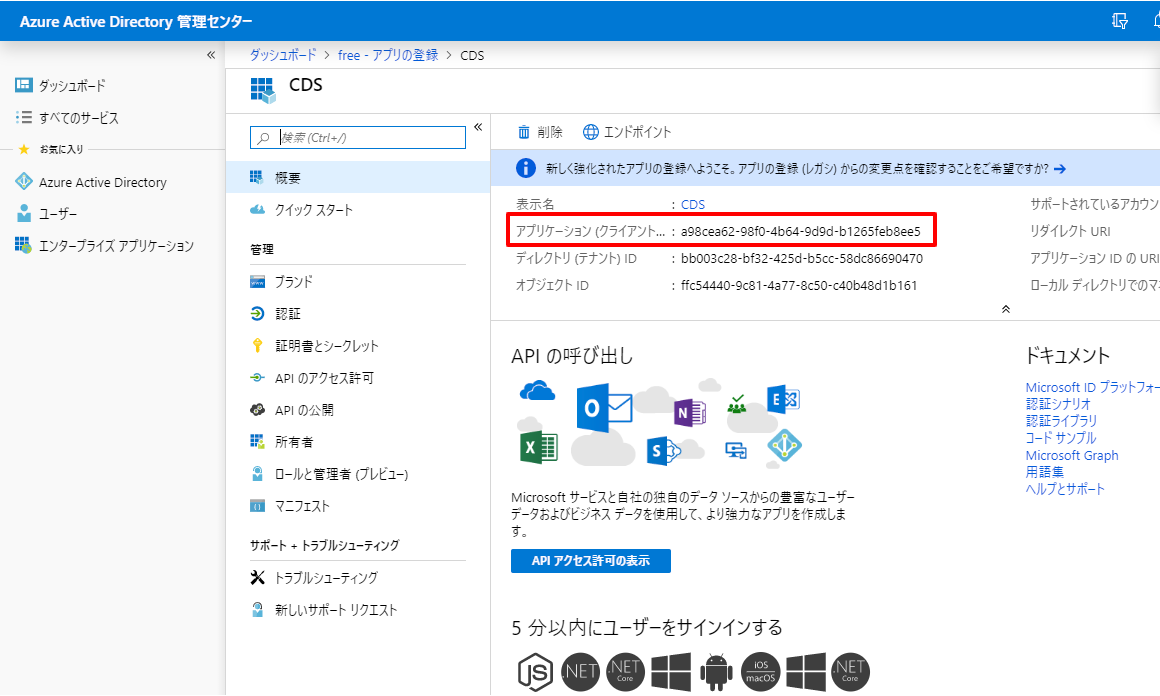1160x696 pixels.
Task: Open the 認証ライブラリ link
Action: [x=1061, y=421]
